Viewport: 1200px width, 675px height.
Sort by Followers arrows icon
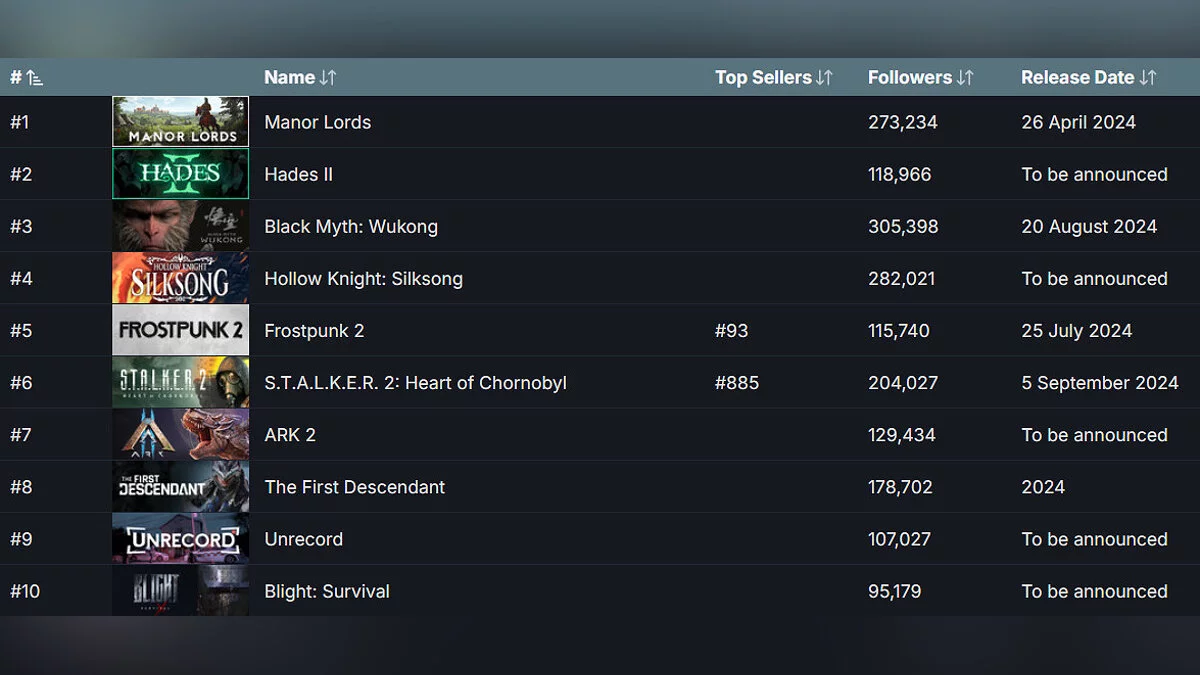(965, 78)
